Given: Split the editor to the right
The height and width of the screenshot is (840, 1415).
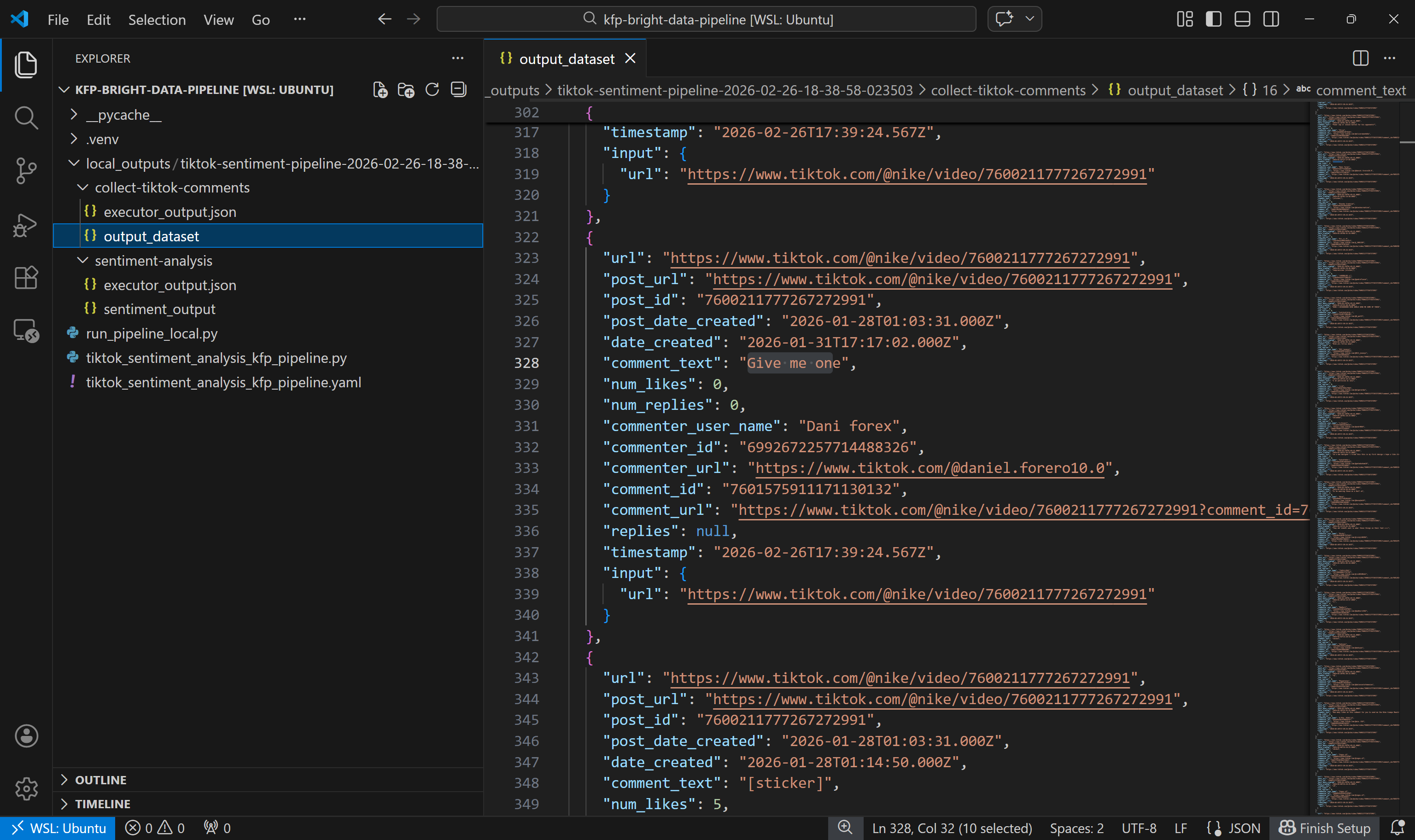Looking at the screenshot, I should 1360,58.
